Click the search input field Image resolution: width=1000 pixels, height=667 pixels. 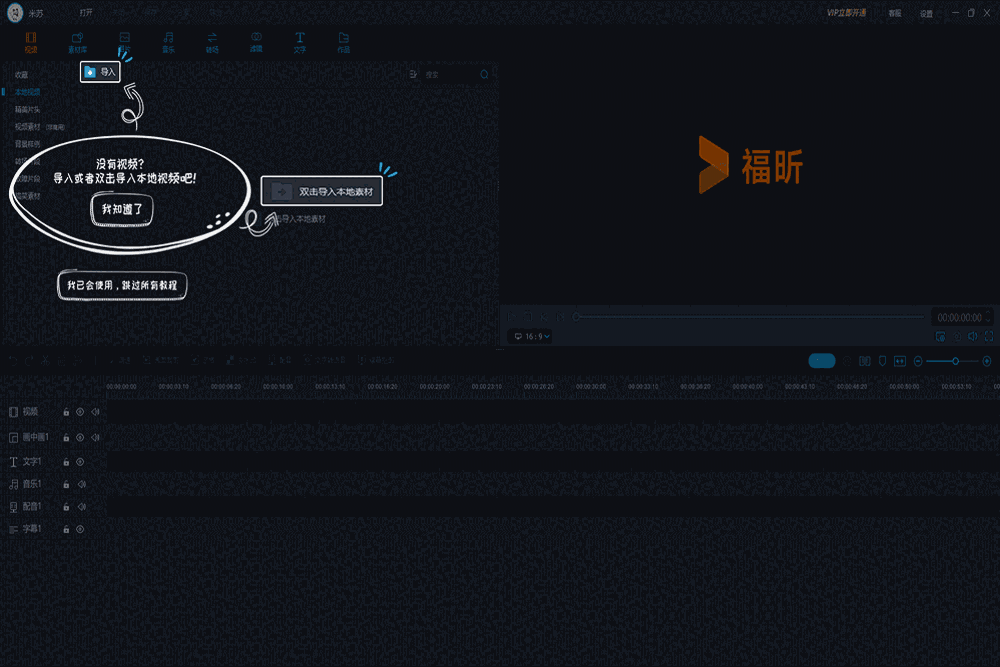coord(451,75)
